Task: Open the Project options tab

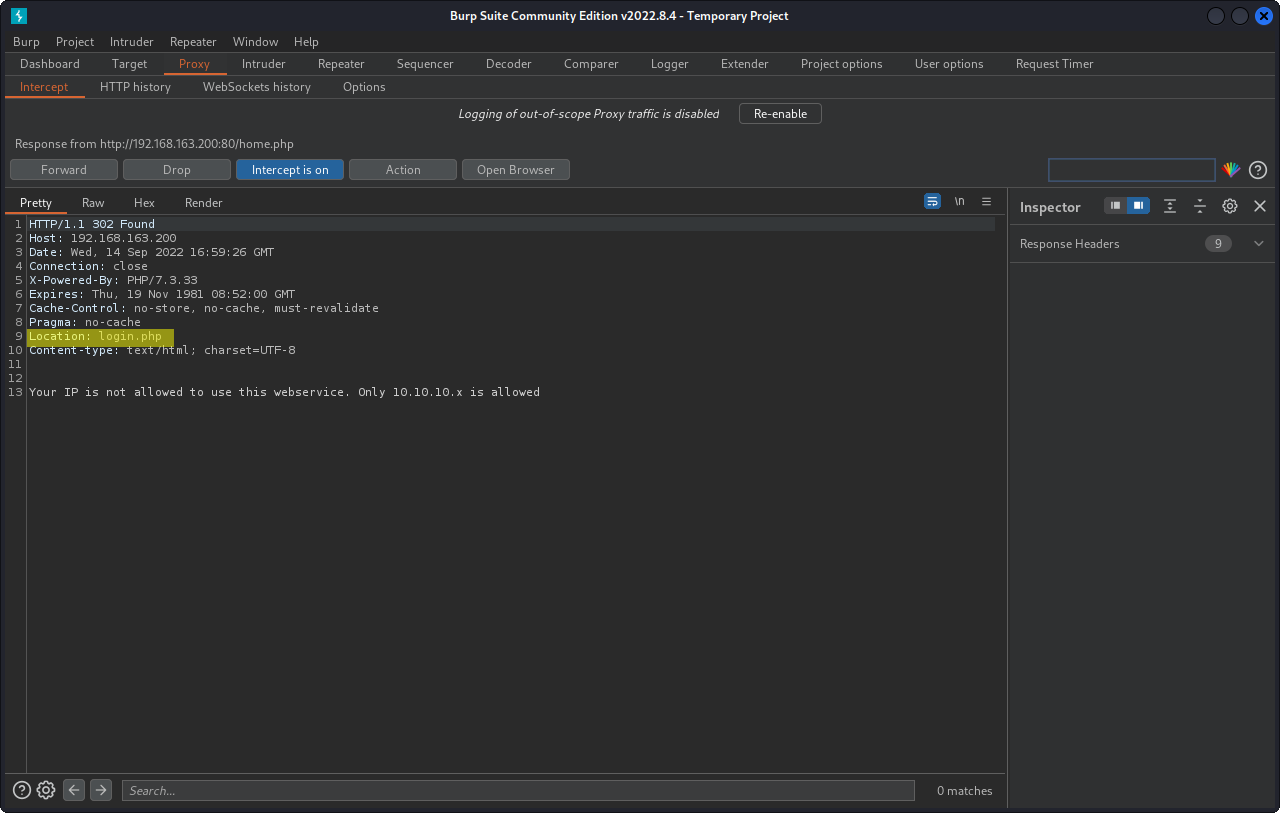Action: click(842, 64)
